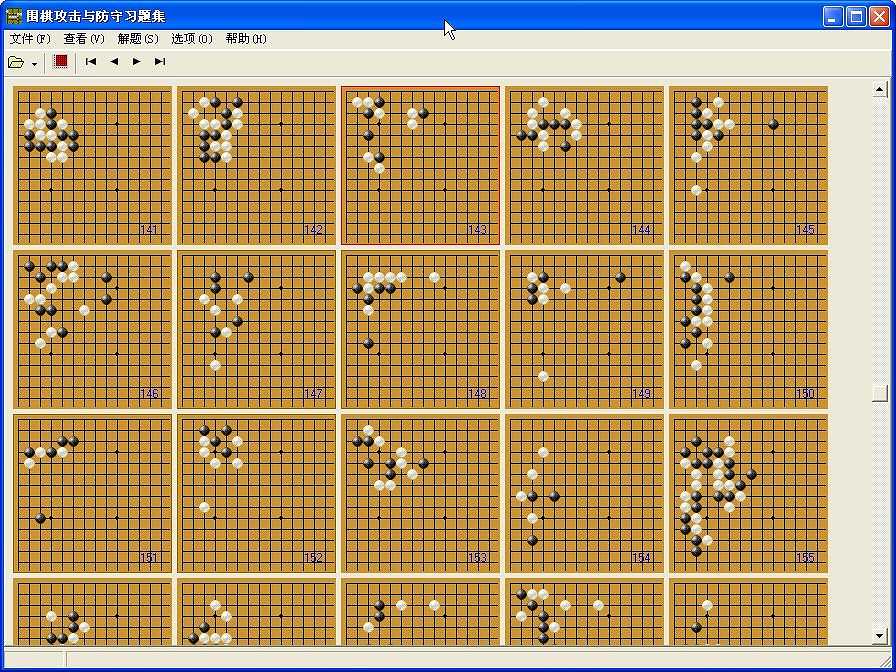
Task: Maximize the 围棋攻击与防守习题集 window
Action: pos(856,17)
